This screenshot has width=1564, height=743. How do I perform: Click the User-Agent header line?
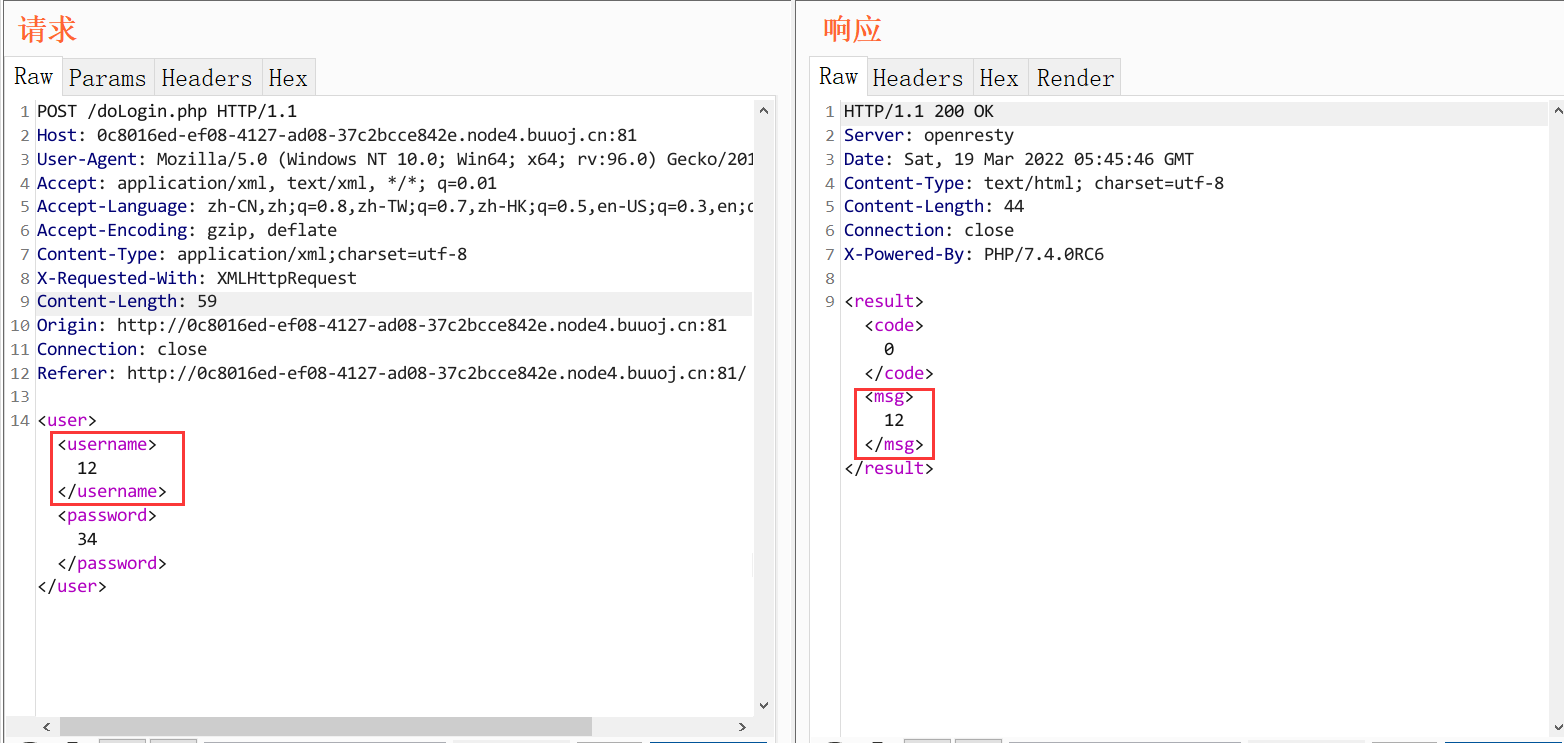click(394, 159)
